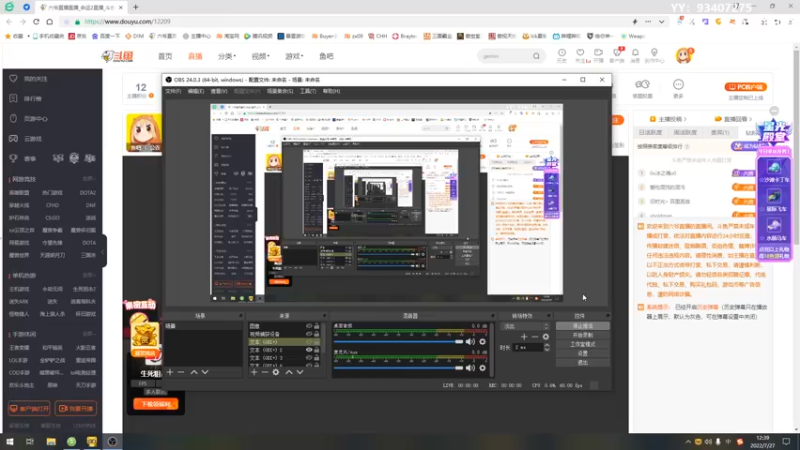Image resolution: width=800 pixels, height=450 pixels.
Task: Move source up in Sources panel
Action: point(289,372)
